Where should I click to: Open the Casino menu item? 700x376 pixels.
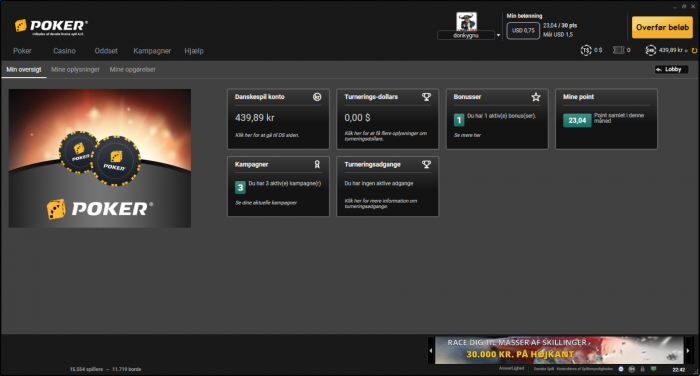pyautogui.click(x=64, y=51)
